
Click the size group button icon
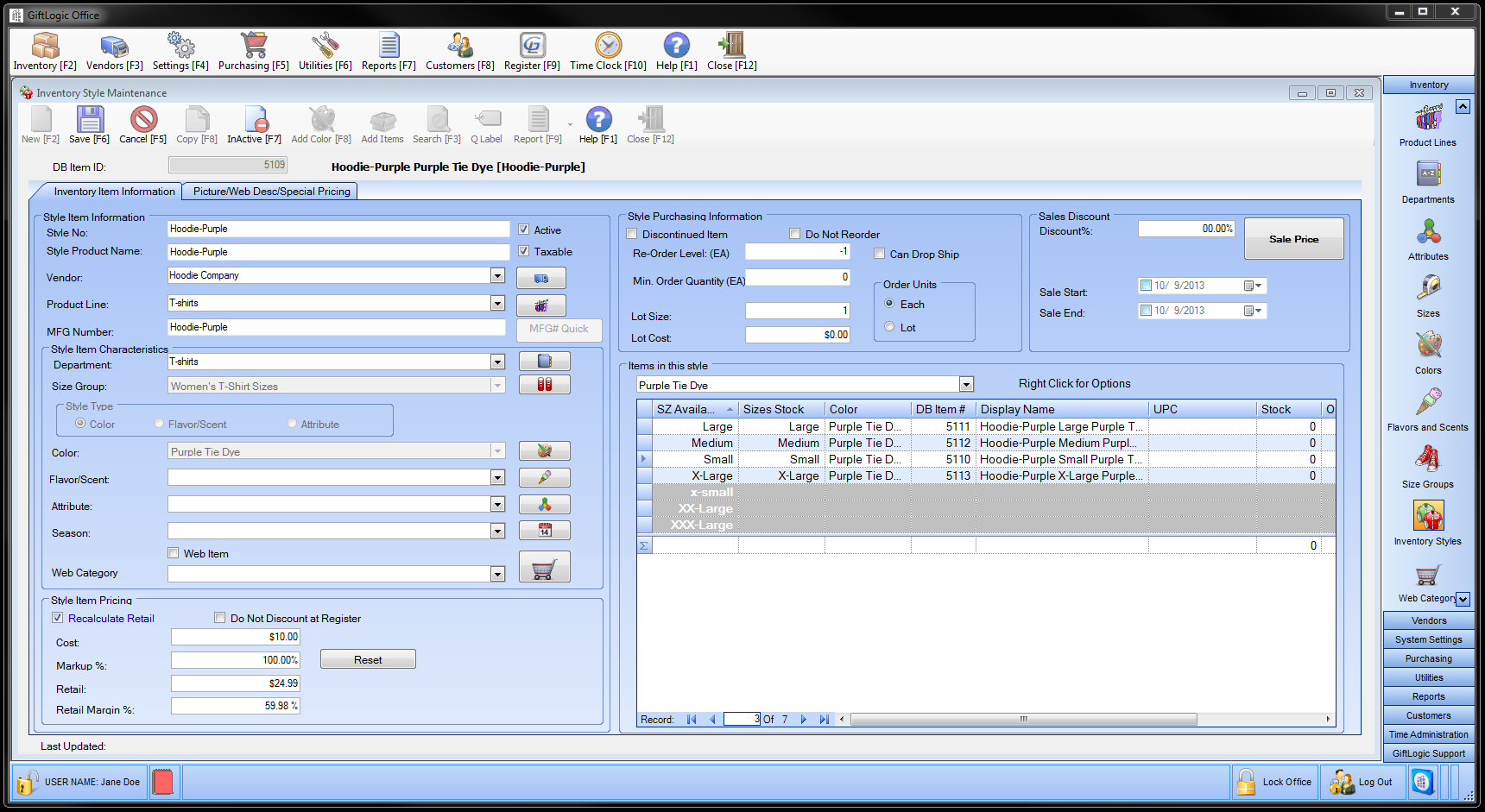point(544,384)
